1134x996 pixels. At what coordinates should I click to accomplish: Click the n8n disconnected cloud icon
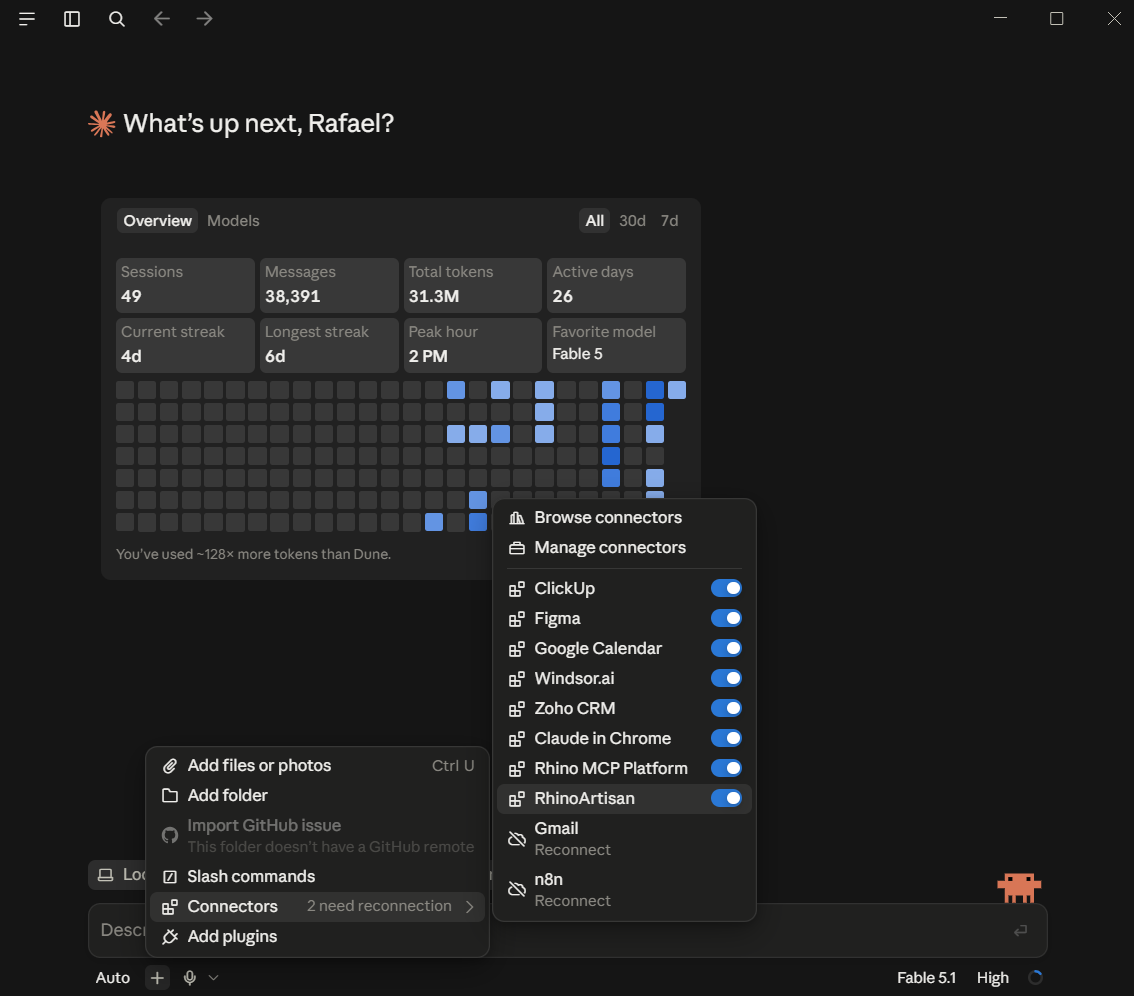coord(516,890)
